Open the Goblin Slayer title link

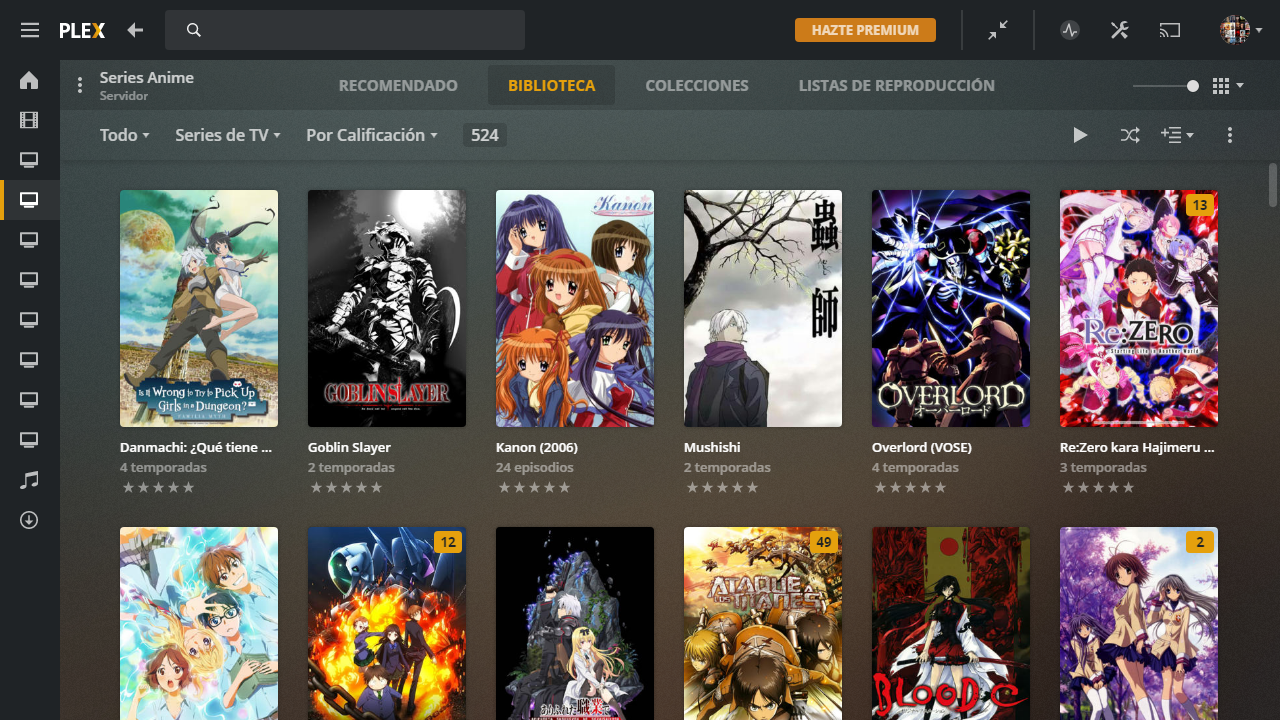click(349, 448)
